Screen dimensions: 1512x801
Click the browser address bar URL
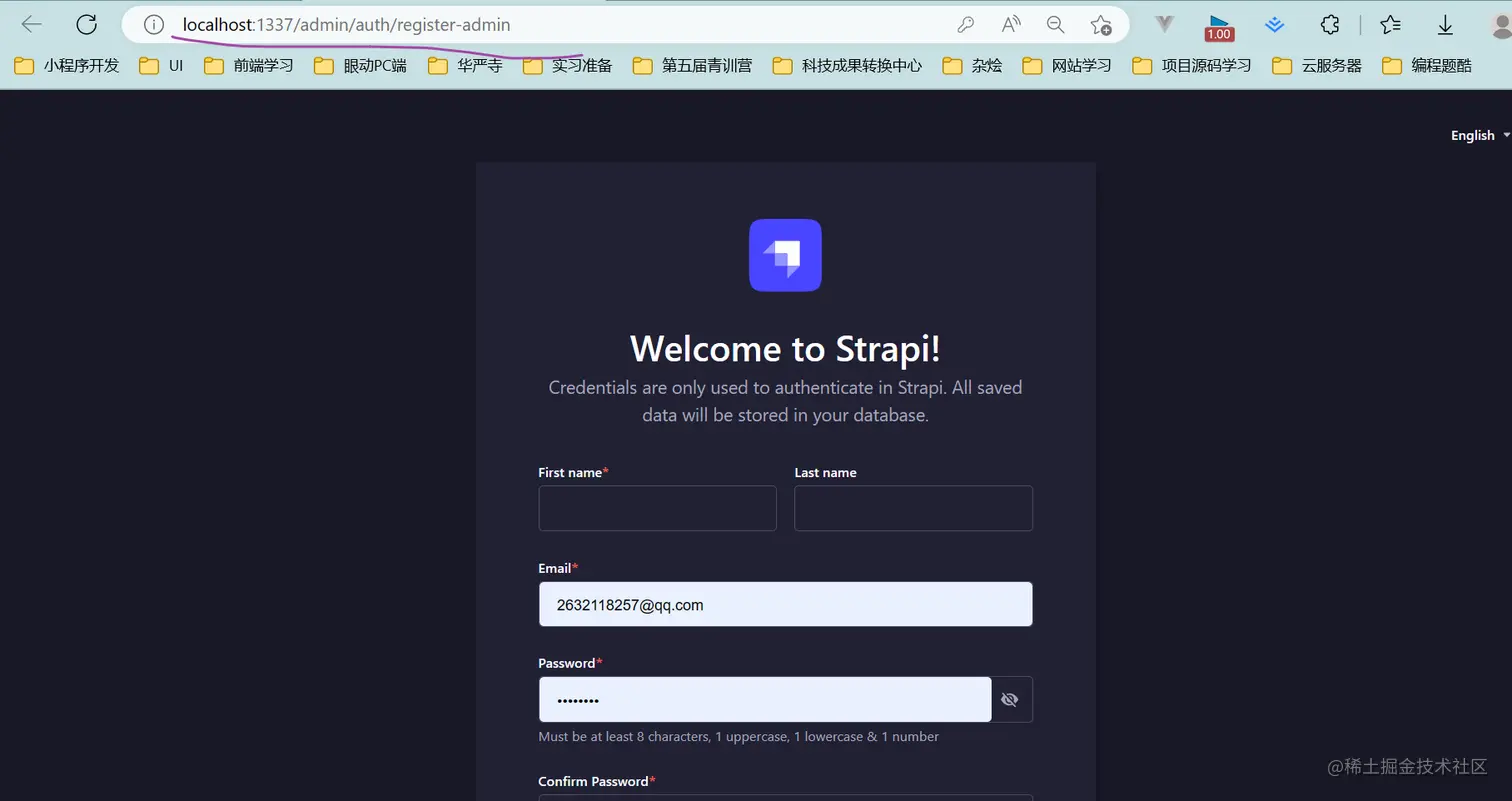coord(346,25)
